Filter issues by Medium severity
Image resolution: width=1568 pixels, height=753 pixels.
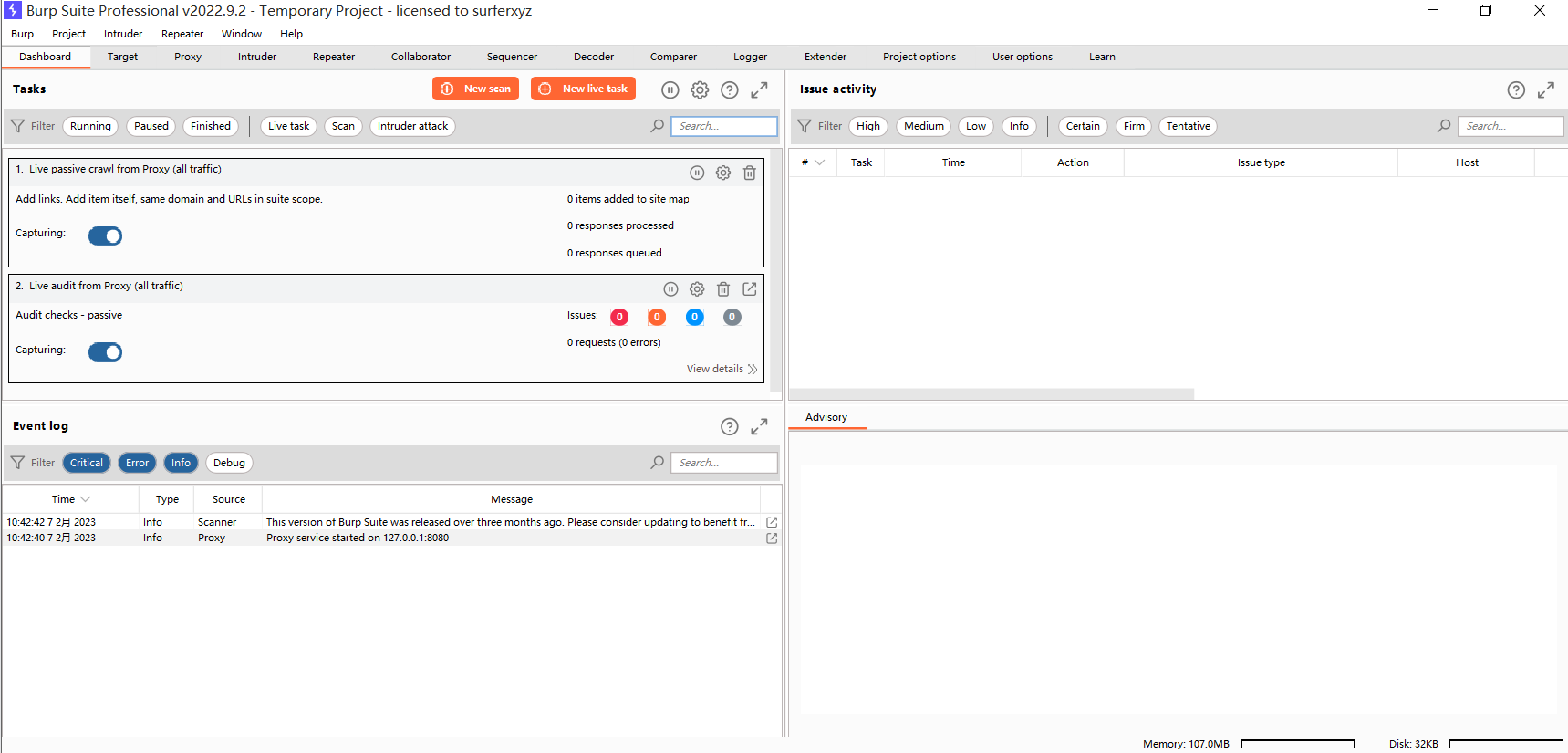tap(924, 126)
